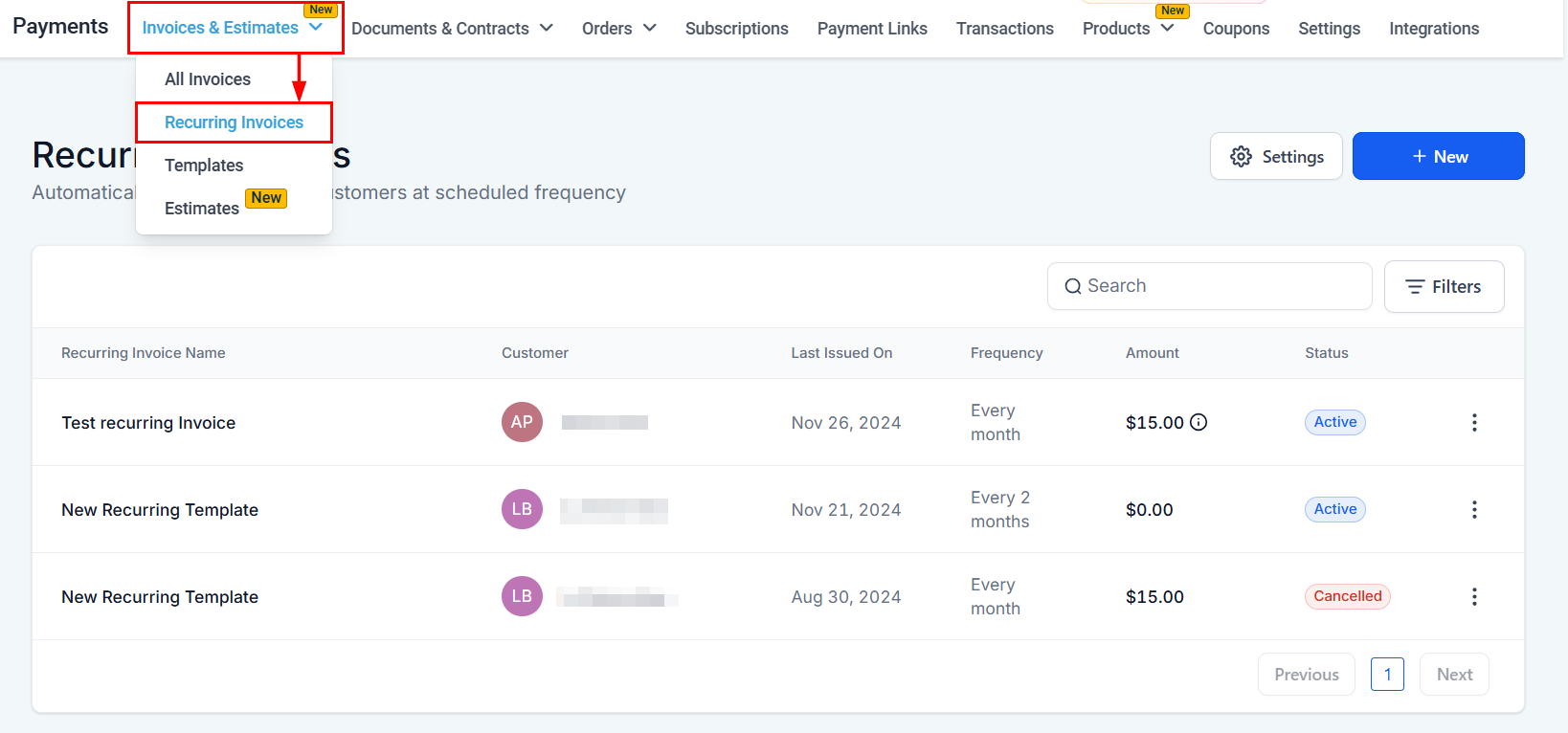Image resolution: width=1568 pixels, height=733 pixels.
Task: Click Every 2 months frequency cell
Action: tap(1000, 509)
